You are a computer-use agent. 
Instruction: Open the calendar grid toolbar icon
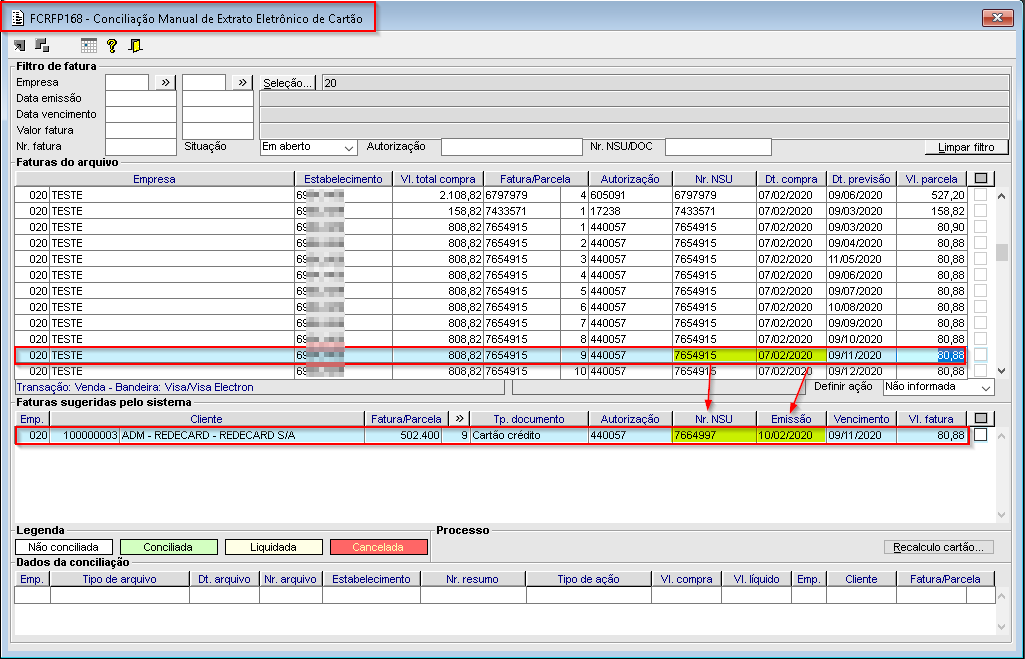(x=89, y=46)
